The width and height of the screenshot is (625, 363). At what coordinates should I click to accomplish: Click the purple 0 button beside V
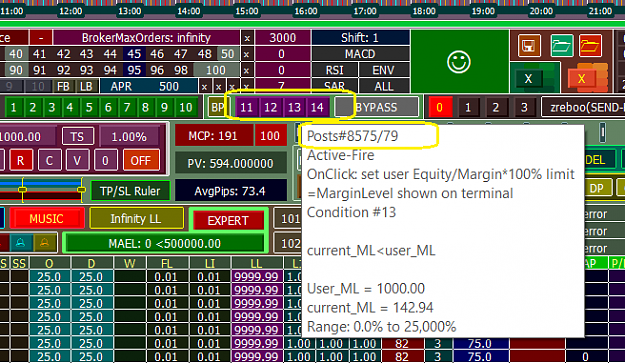tap(105, 161)
